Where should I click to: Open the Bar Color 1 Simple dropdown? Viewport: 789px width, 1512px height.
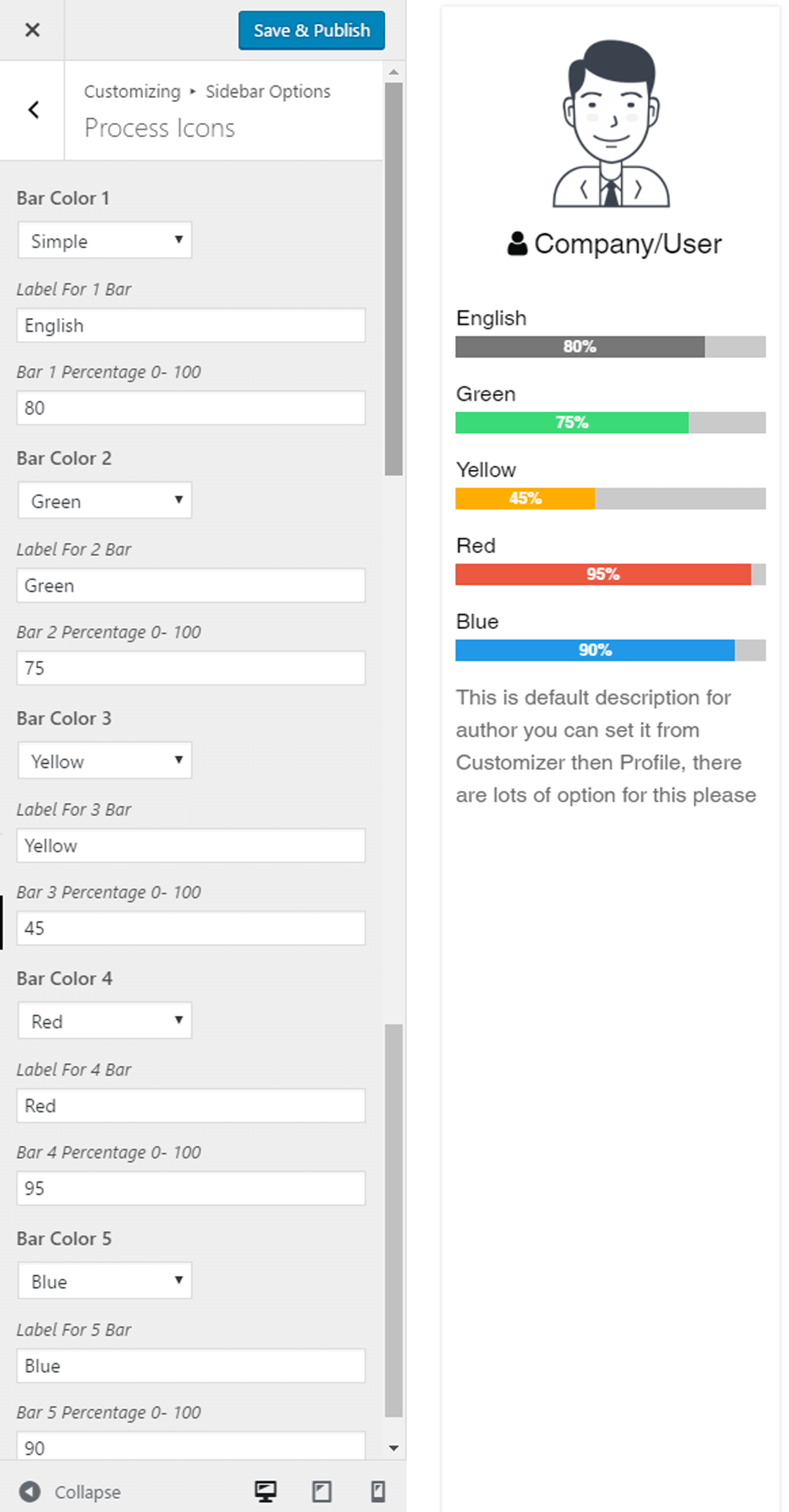coord(105,240)
